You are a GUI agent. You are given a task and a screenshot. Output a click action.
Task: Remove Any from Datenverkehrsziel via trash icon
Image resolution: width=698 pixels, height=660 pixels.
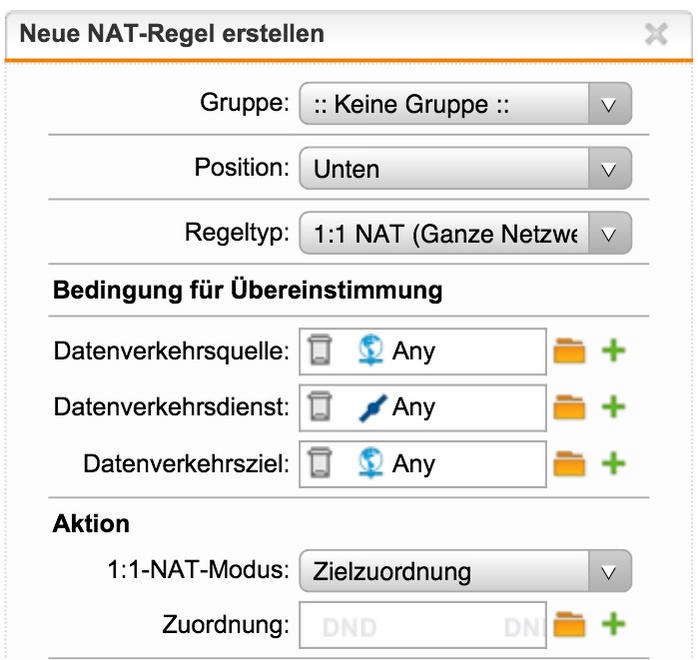pyautogui.click(x=320, y=463)
